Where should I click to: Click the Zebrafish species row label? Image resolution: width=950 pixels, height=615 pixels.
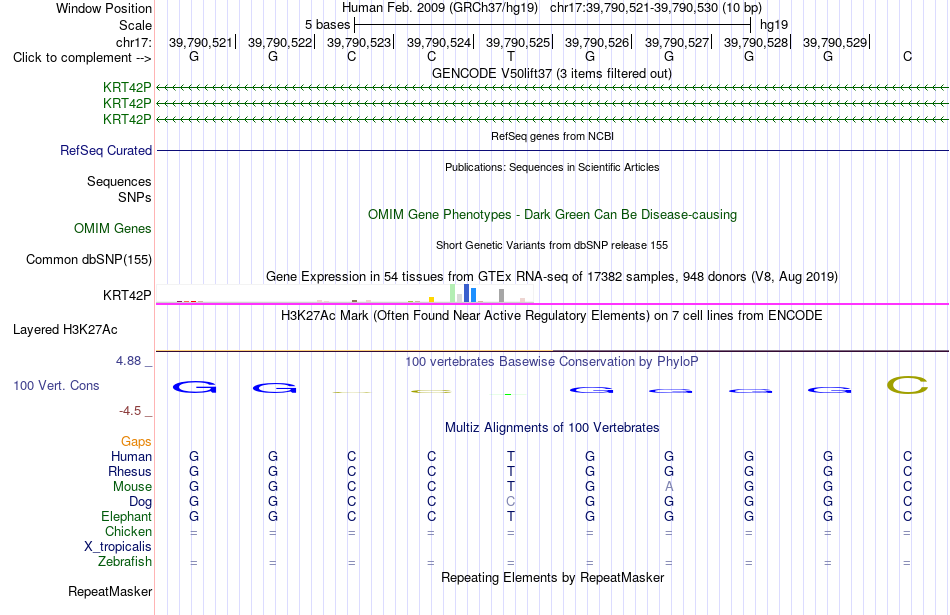125,562
